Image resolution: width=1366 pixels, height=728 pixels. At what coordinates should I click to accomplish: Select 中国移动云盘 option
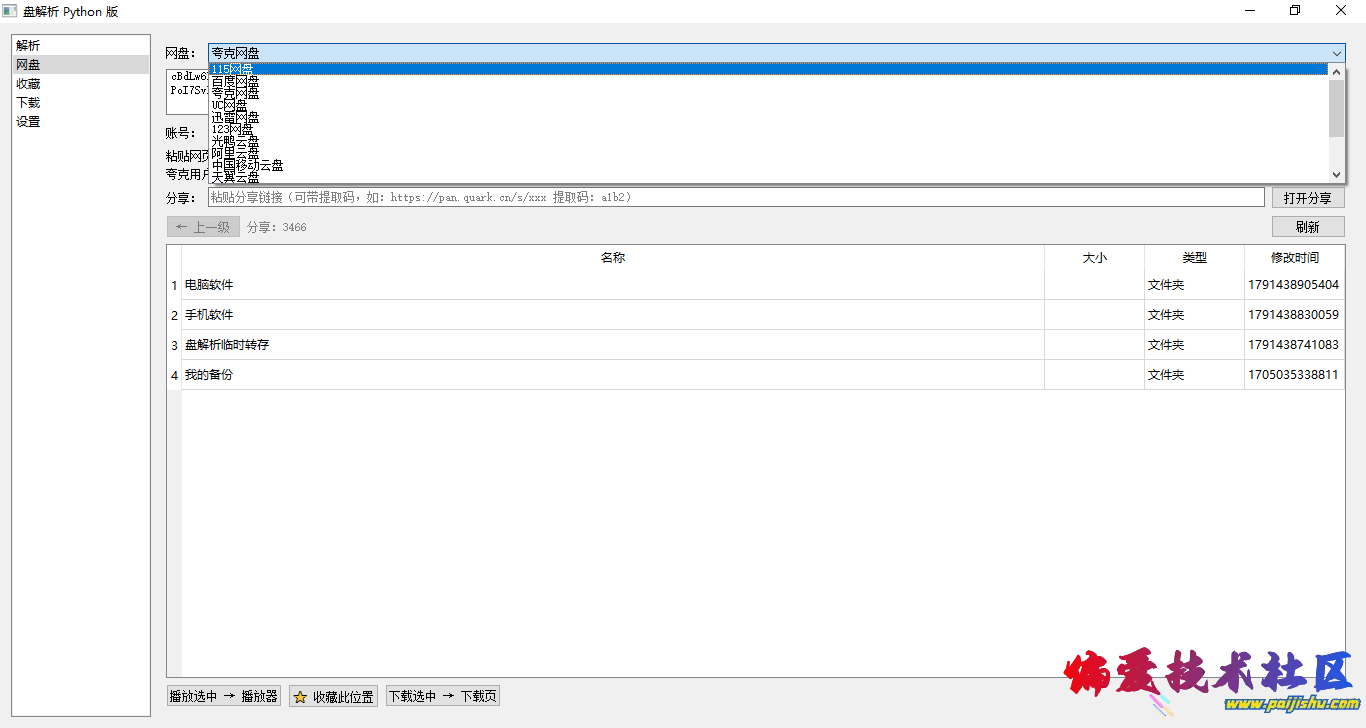click(768, 165)
